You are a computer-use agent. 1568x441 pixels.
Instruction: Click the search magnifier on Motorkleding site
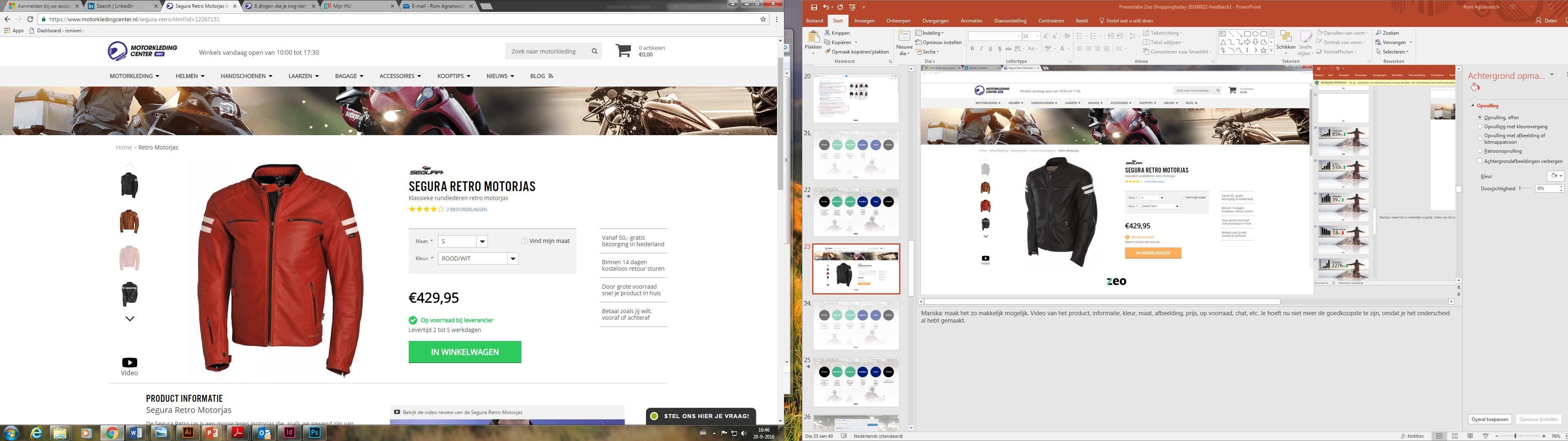point(594,52)
